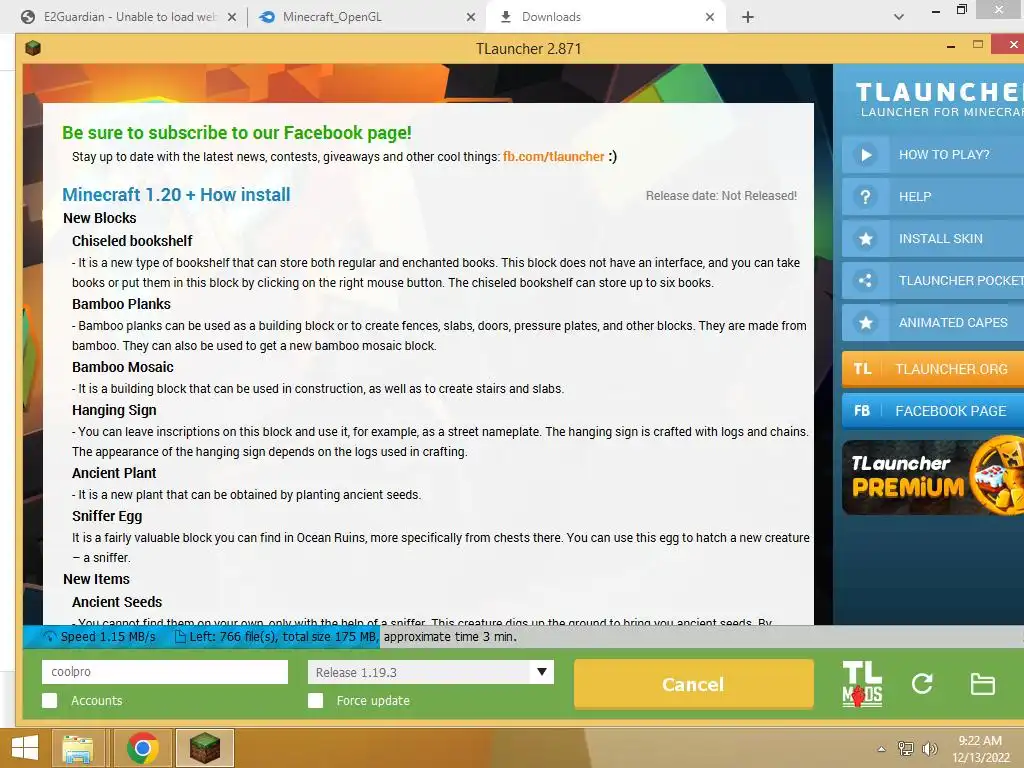Click the TLAUNCHER POCKET menu label
Screen dimensions: 1024x768
961,281
